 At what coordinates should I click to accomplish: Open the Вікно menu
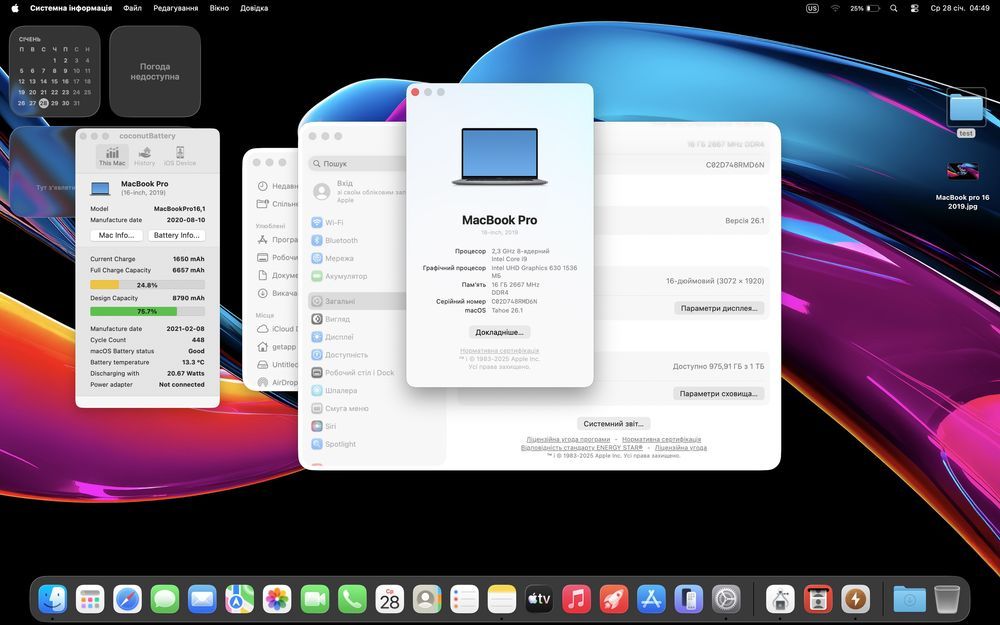pos(219,8)
